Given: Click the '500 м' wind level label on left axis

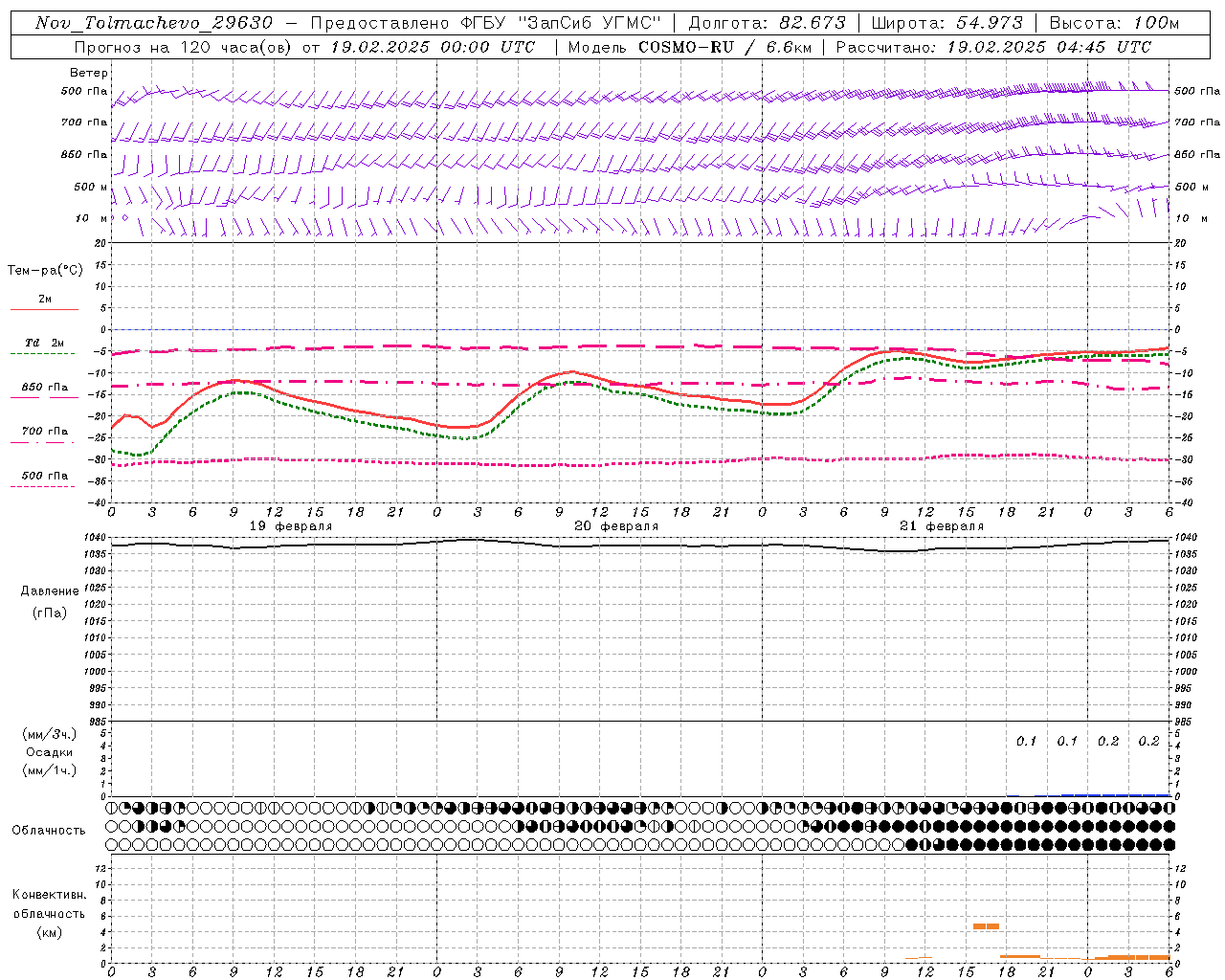Looking at the screenshot, I should coord(91,187).
